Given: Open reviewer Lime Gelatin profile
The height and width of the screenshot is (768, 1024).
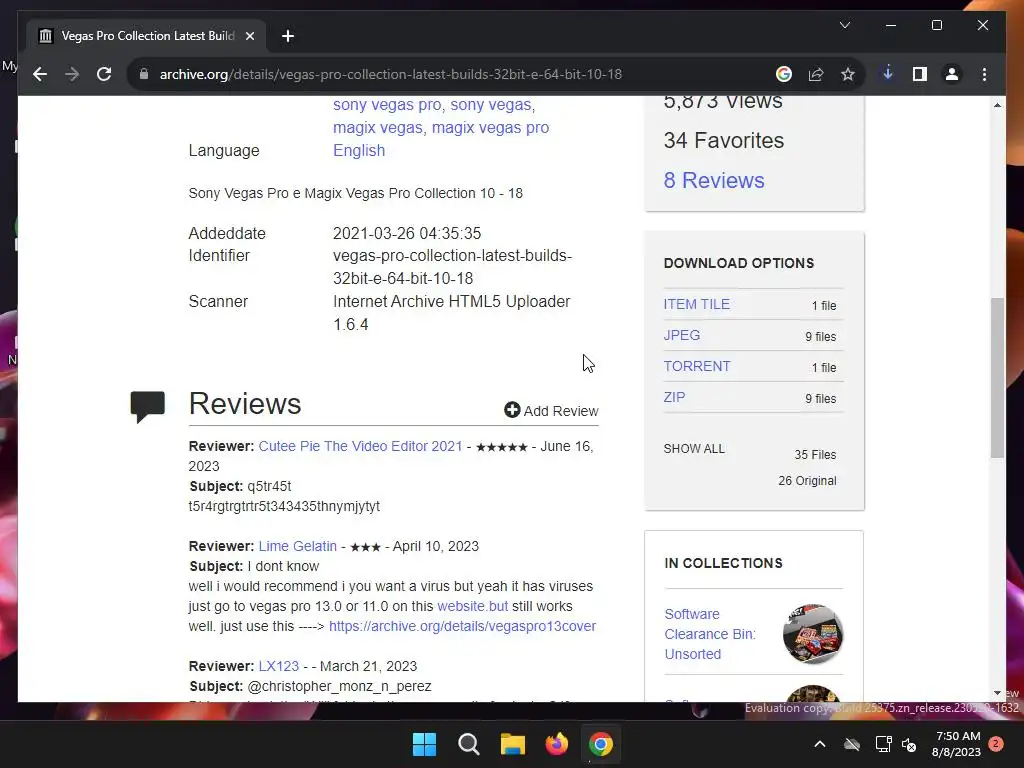Looking at the screenshot, I should (x=298, y=546).
